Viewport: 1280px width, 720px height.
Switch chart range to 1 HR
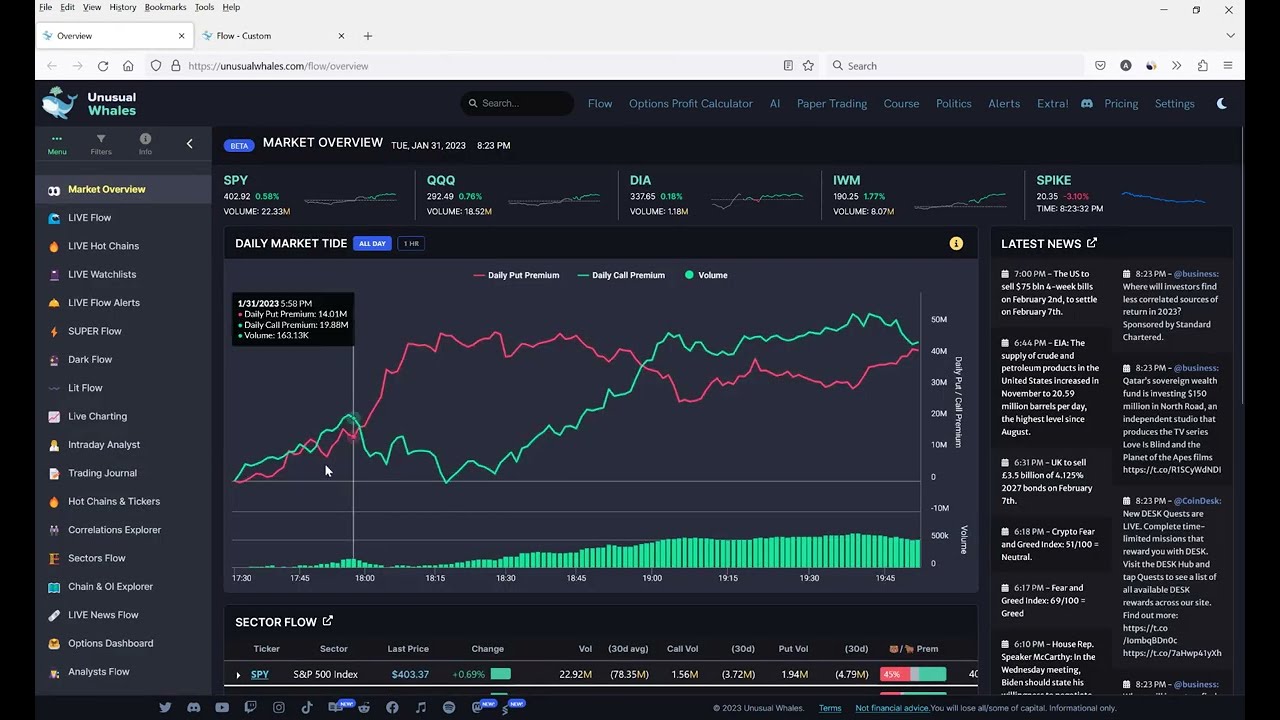[411, 243]
